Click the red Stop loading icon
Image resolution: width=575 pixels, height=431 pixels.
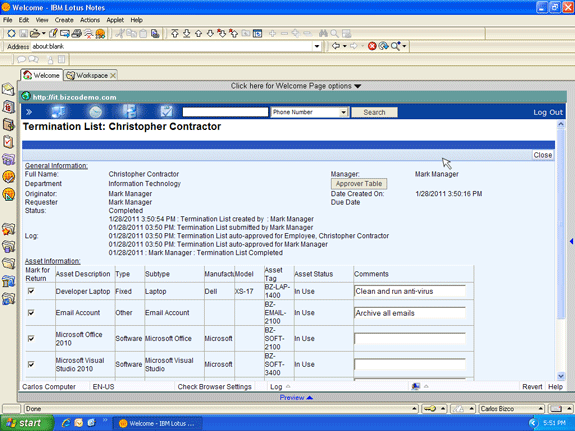372,46
